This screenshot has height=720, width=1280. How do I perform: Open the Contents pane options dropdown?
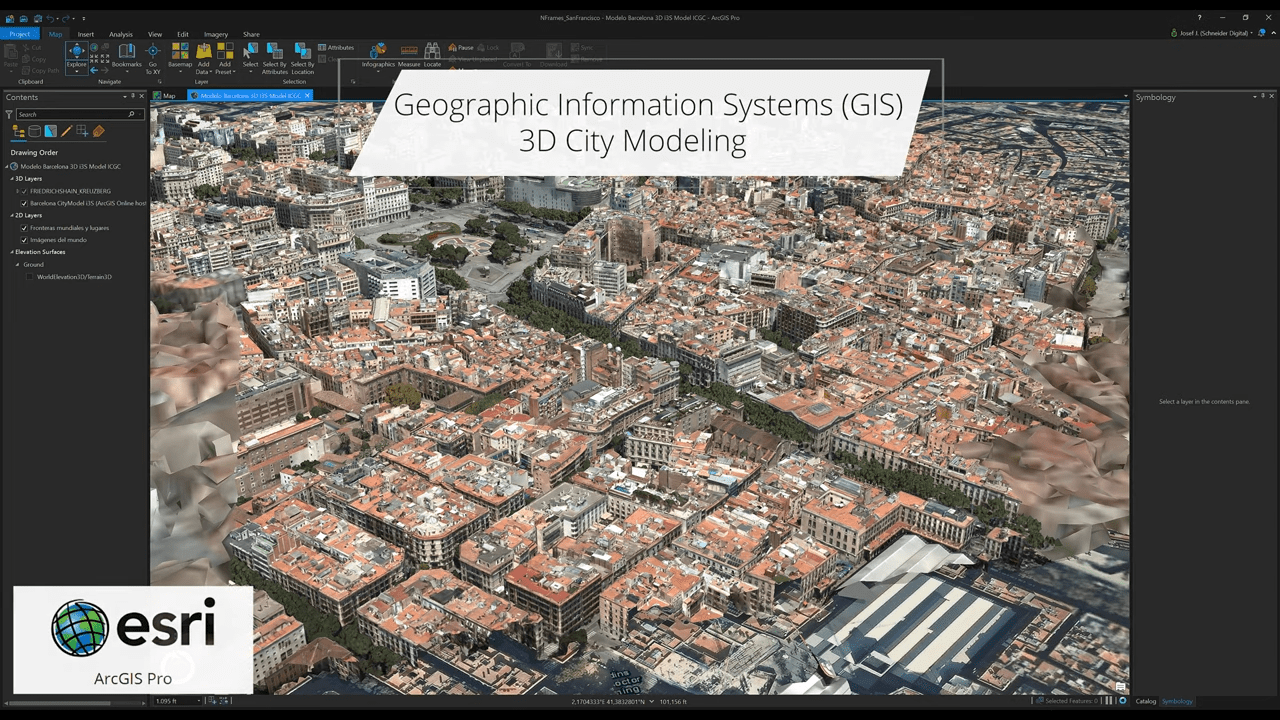click(x=127, y=97)
